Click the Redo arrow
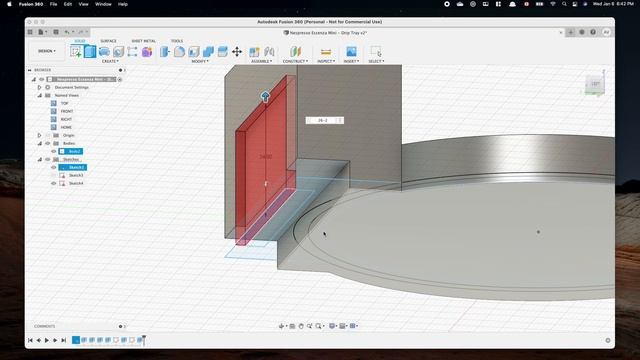 pyautogui.click(x=80, y=32)
